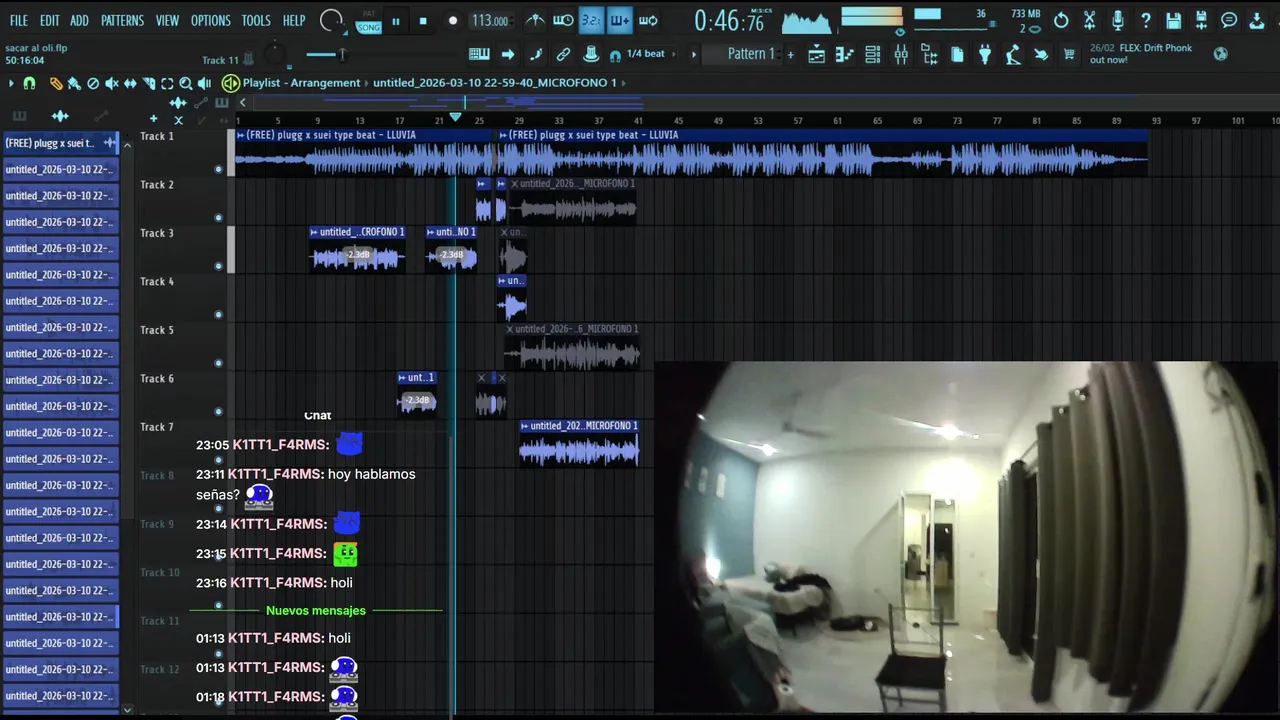The image size is (1280, 720).
Task: Toggle loop recording button
Action: pos(648,20)
